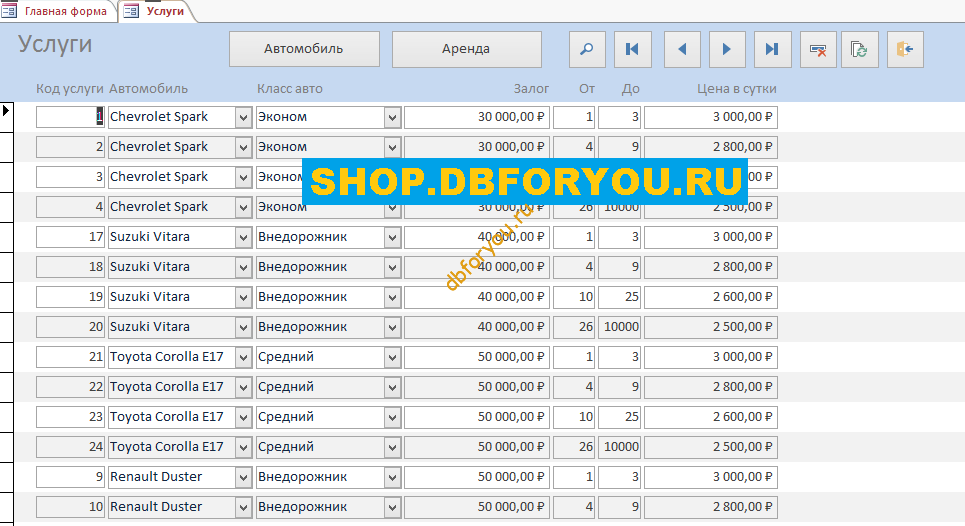This screenshot has width=965, height=526.
Task: Click the service code field showing 17
Action: point(70,237)
